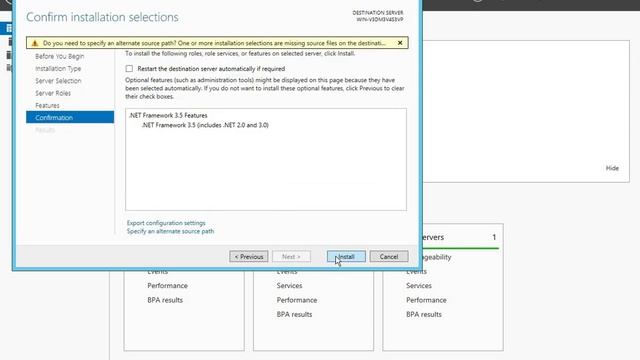Select .NET Framework 3.5 Features entry
640x360 pixels.
tap(168, 116)
